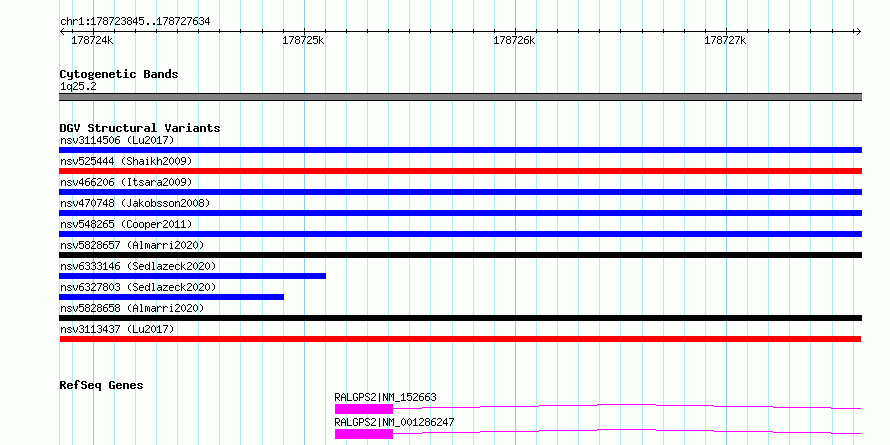Viewport: 890px width, 445px height.
Task: Click the Cytogenetic Bands track heading
Action: (119, 74)
